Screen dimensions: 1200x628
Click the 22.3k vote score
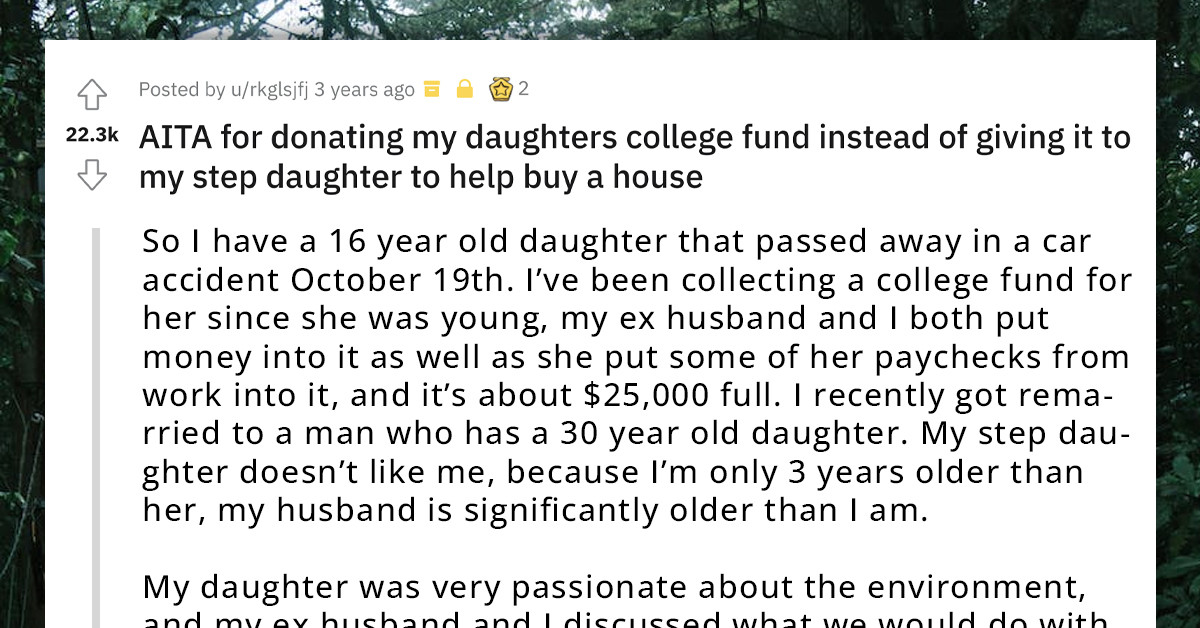[x=92, y=132]
